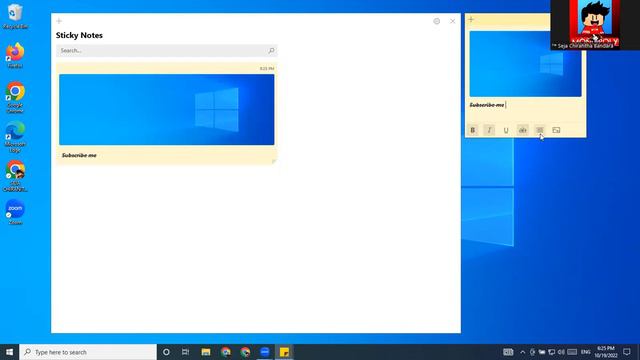The width and height of the screenshot is (640, 360).
Task: Open the Recycle Bin desktop icon
Action: pyautogui.click(x=15, y=16)
